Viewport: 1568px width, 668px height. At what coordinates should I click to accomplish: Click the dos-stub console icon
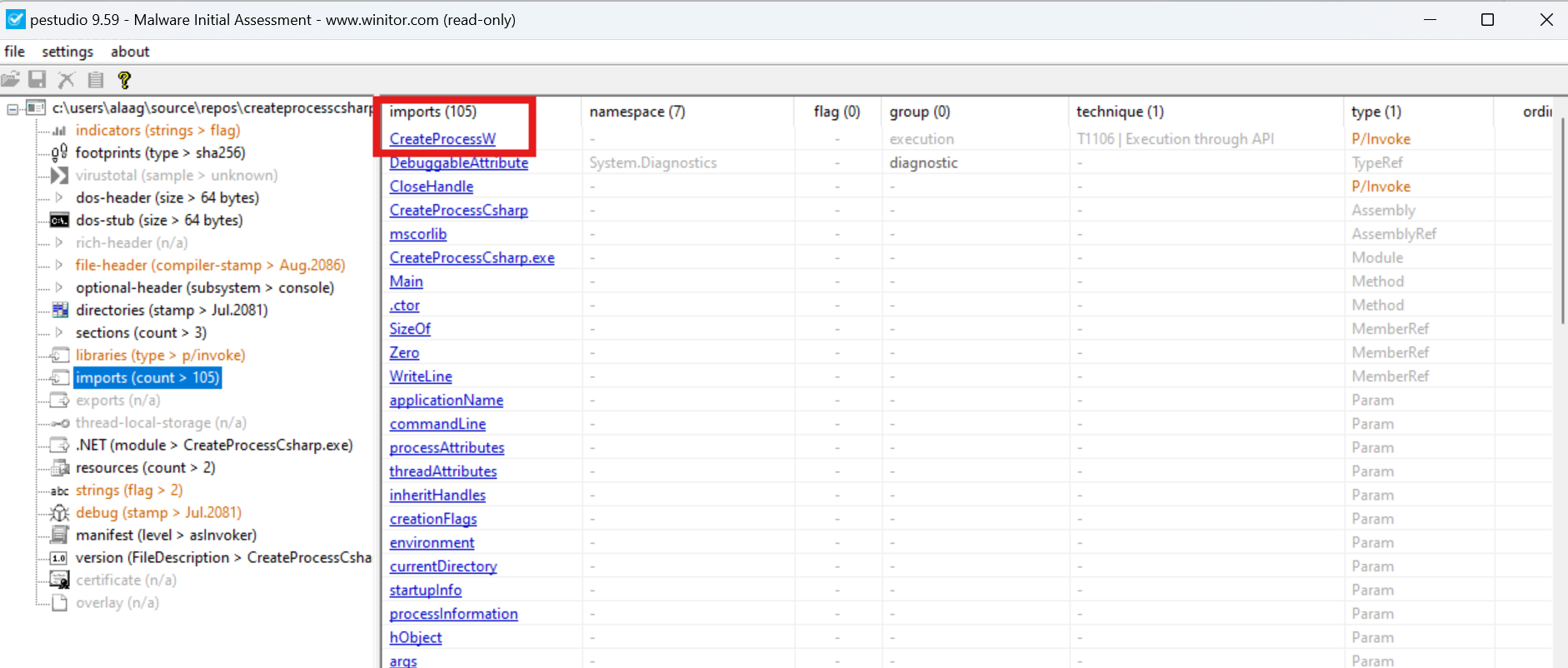coord(59,221)
